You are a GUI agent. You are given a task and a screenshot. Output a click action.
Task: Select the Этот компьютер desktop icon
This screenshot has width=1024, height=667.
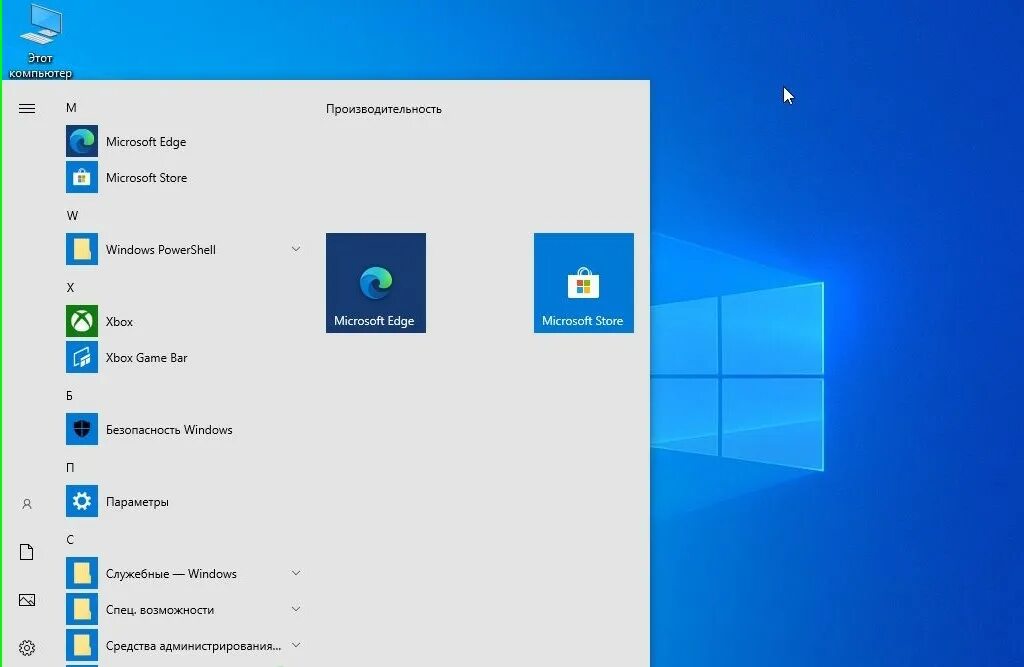pyautogui.click(x=40, y=41)
